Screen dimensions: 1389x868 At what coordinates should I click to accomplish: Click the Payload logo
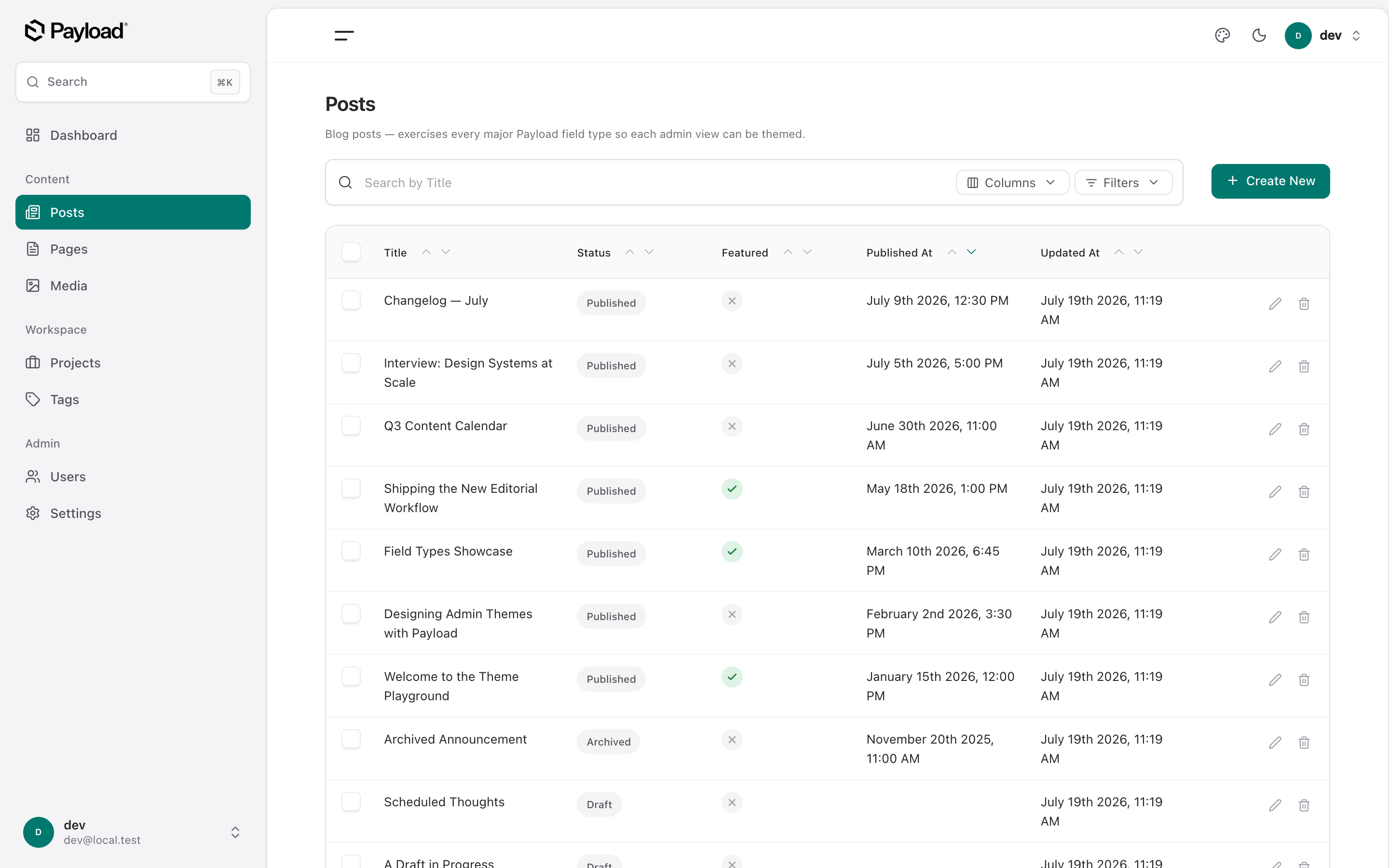coord(76,31)
